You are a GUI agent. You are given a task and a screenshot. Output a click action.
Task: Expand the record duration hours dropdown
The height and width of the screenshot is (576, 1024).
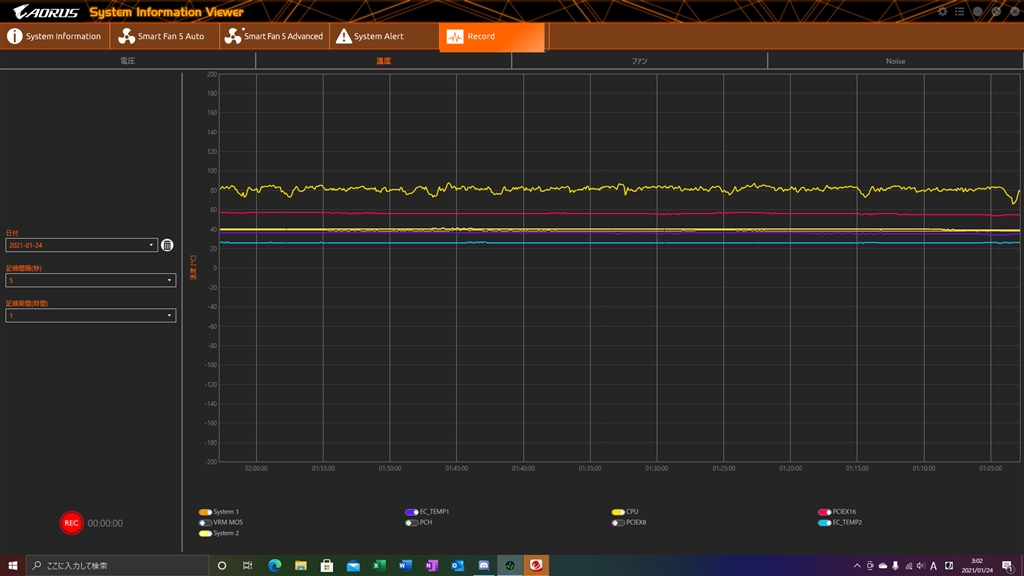(x=91, y=315)
